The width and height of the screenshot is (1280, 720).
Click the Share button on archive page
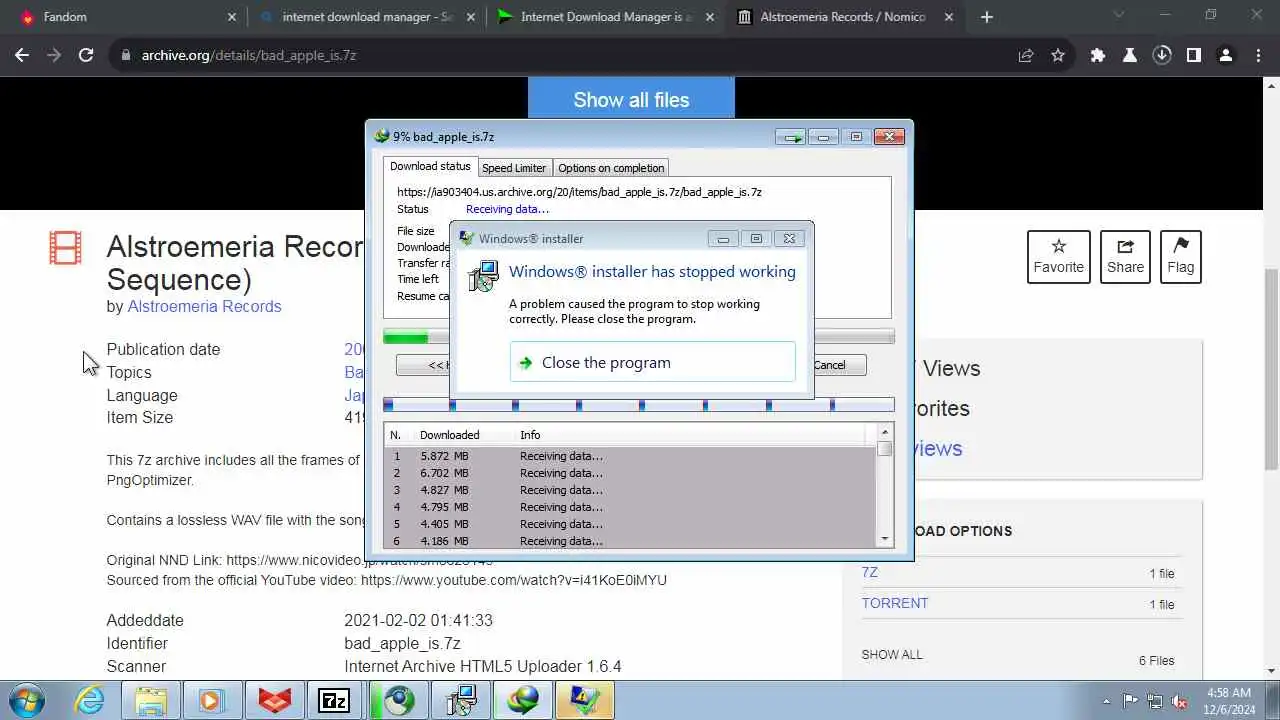click(x=1125, y=256)
